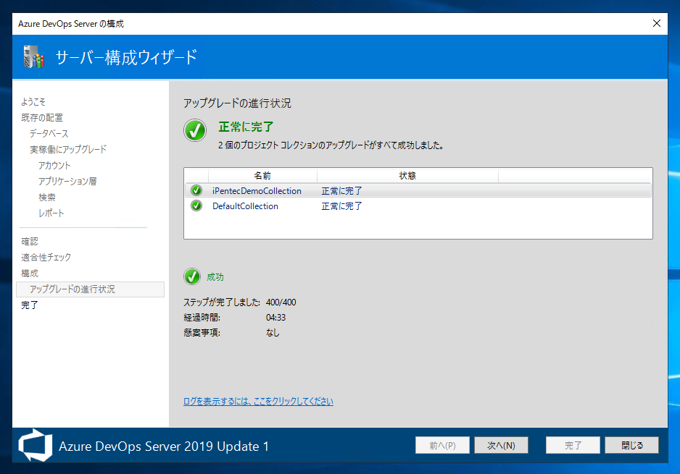Click the green check icon beside 成功
The width and height of the screenshot is (680, 474).
pos(192,276)
